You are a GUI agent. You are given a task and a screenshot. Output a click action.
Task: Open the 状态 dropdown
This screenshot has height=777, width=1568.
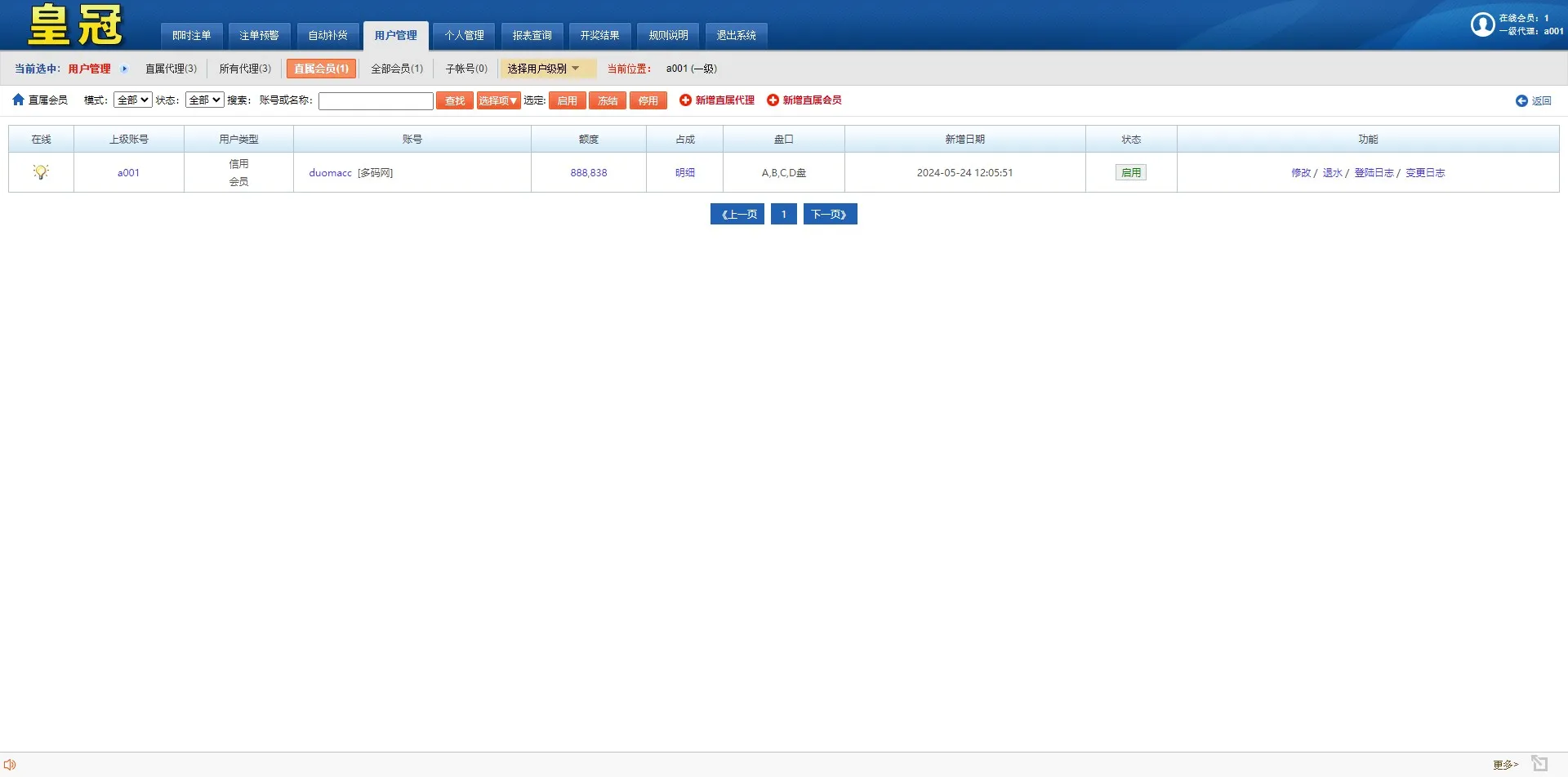coord(204,100)
